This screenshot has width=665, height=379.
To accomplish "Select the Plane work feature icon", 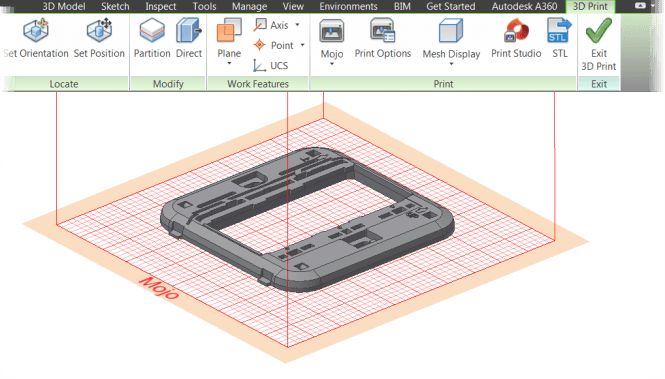I will coord(229,31).
